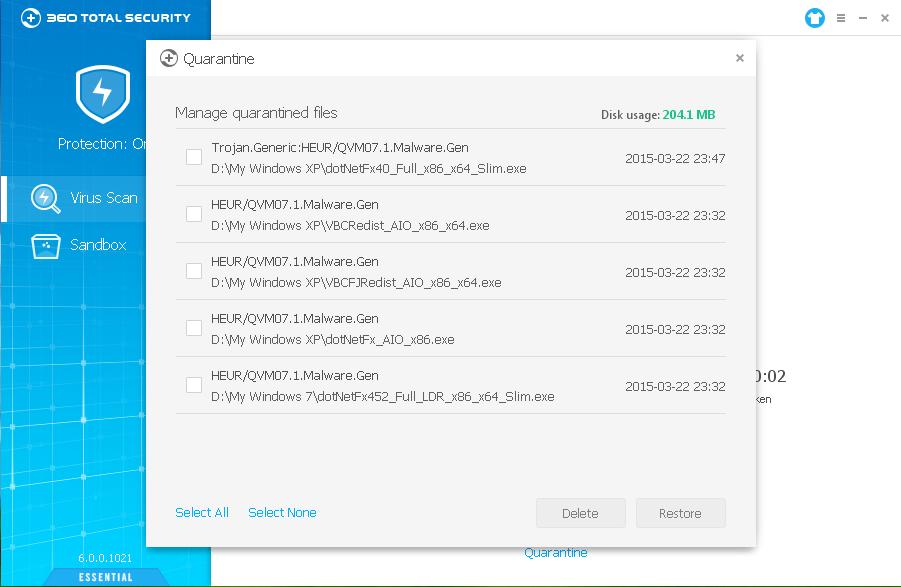Click the Manage quarantined files heading
This screenshot has height=587, width=901.
point(256,113)
